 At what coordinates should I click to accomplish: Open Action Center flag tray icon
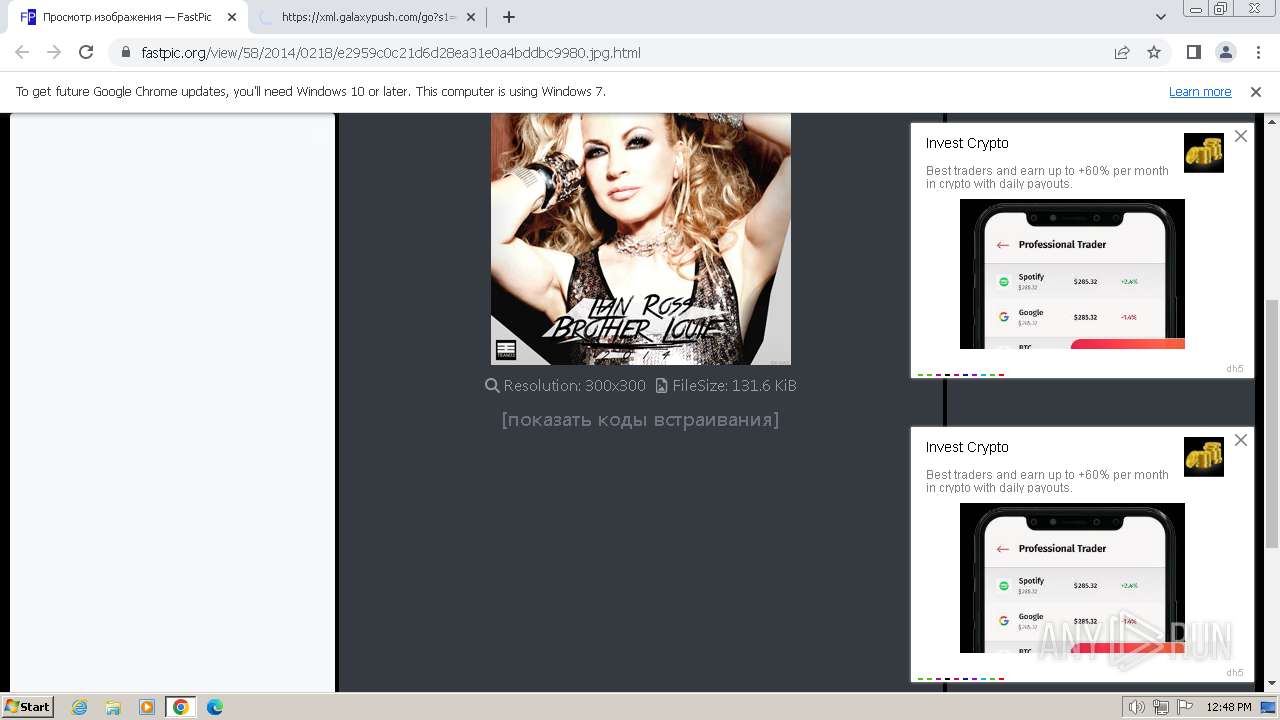pos(1184,707)
